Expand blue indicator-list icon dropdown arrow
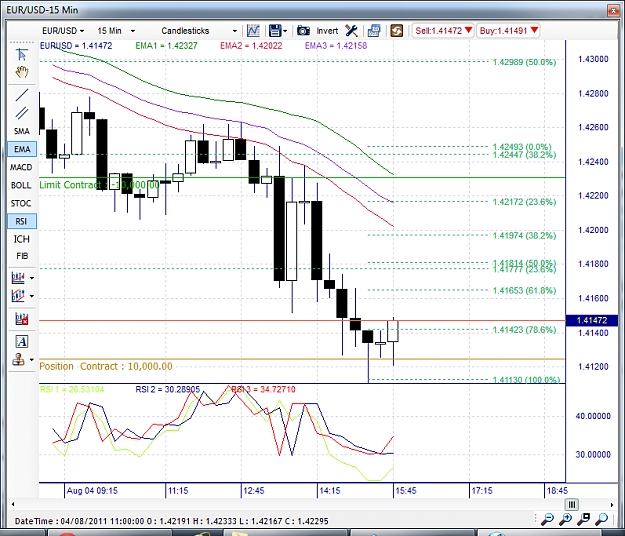 tap(31, 278)
